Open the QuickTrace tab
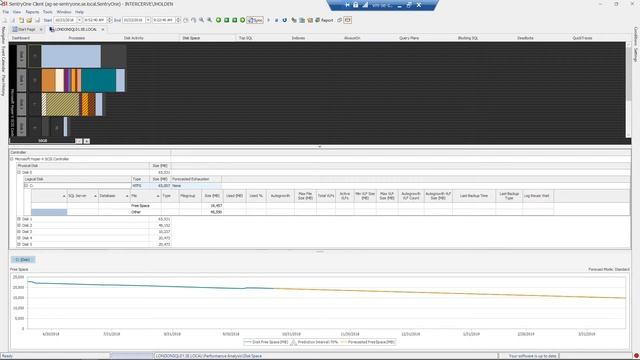Screen dimensions: 640x360 [x=582, y=38]
